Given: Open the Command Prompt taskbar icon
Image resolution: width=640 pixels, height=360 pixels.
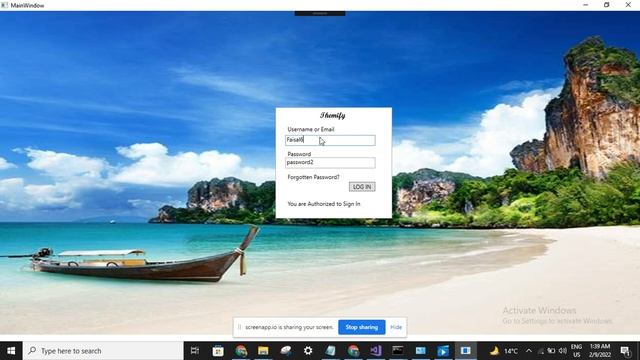Looking at the screenshot, I should pos(398,351).
